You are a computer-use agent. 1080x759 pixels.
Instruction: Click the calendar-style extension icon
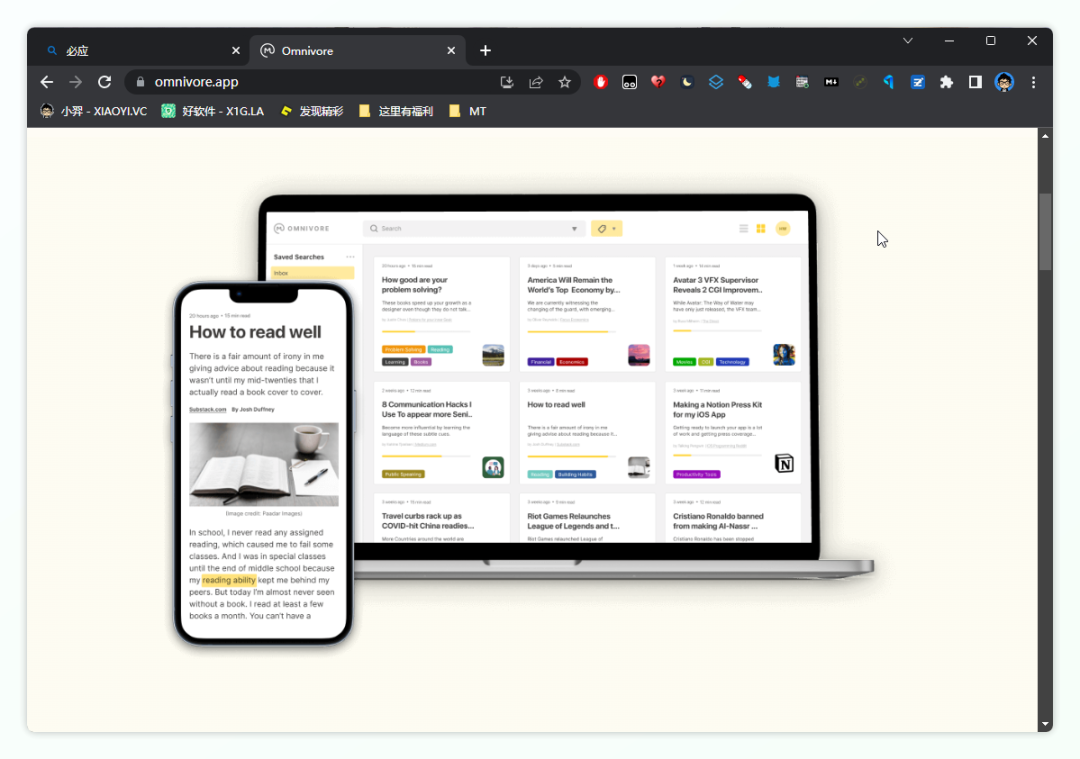coord(802,82)
